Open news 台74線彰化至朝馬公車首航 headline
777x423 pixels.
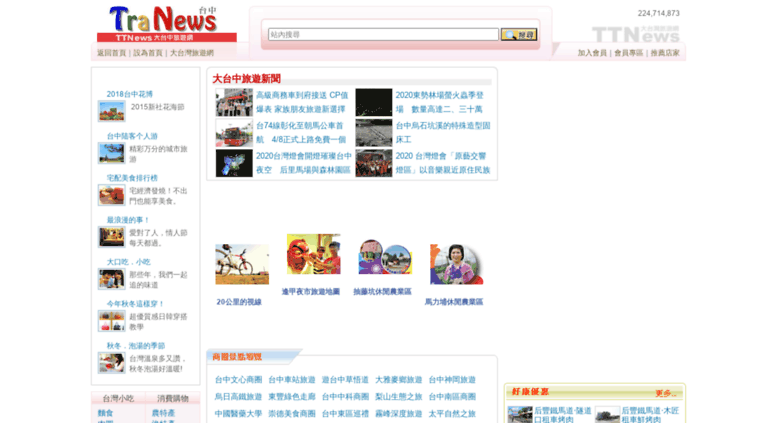pos(301,133)
